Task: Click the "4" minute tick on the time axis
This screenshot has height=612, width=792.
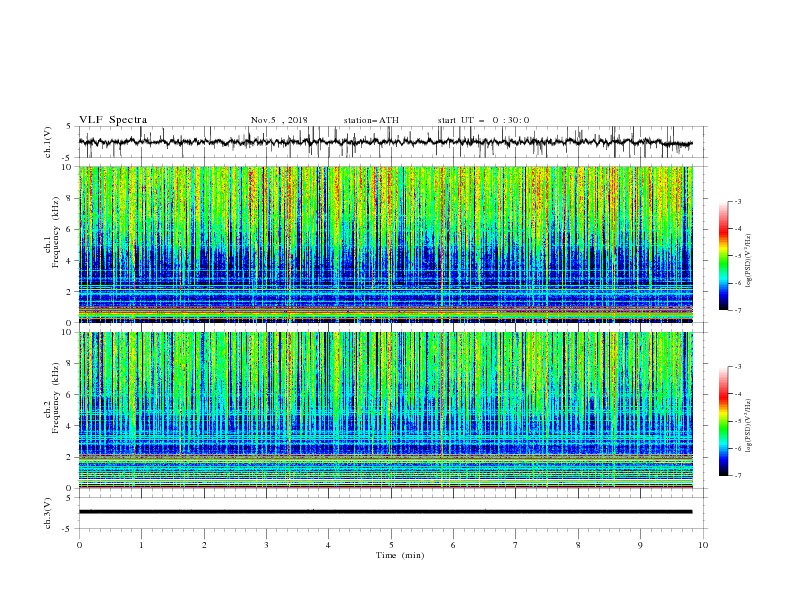Action: pos(329,545)
